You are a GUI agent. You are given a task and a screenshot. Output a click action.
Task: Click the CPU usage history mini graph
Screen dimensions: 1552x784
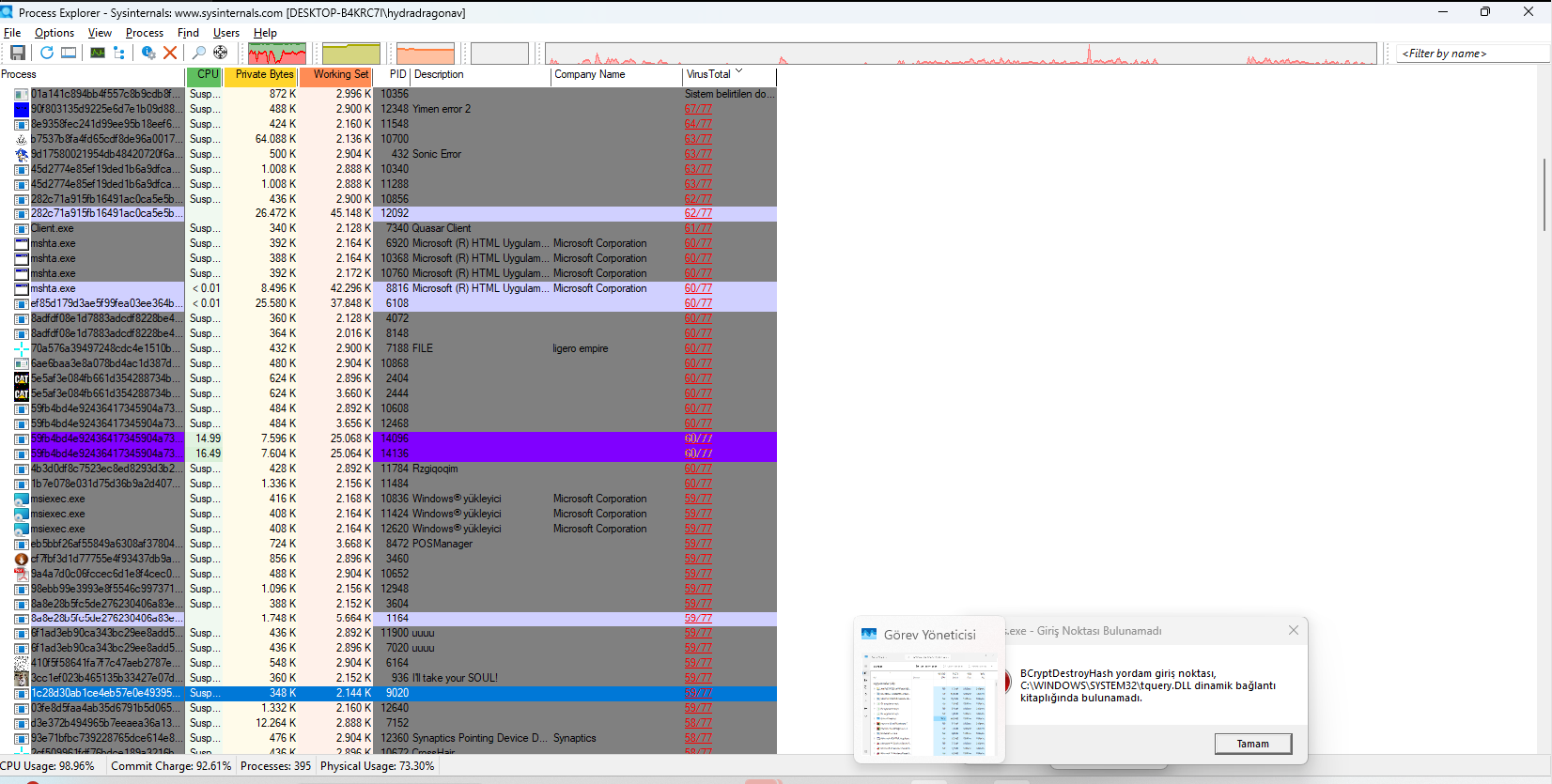277,54
